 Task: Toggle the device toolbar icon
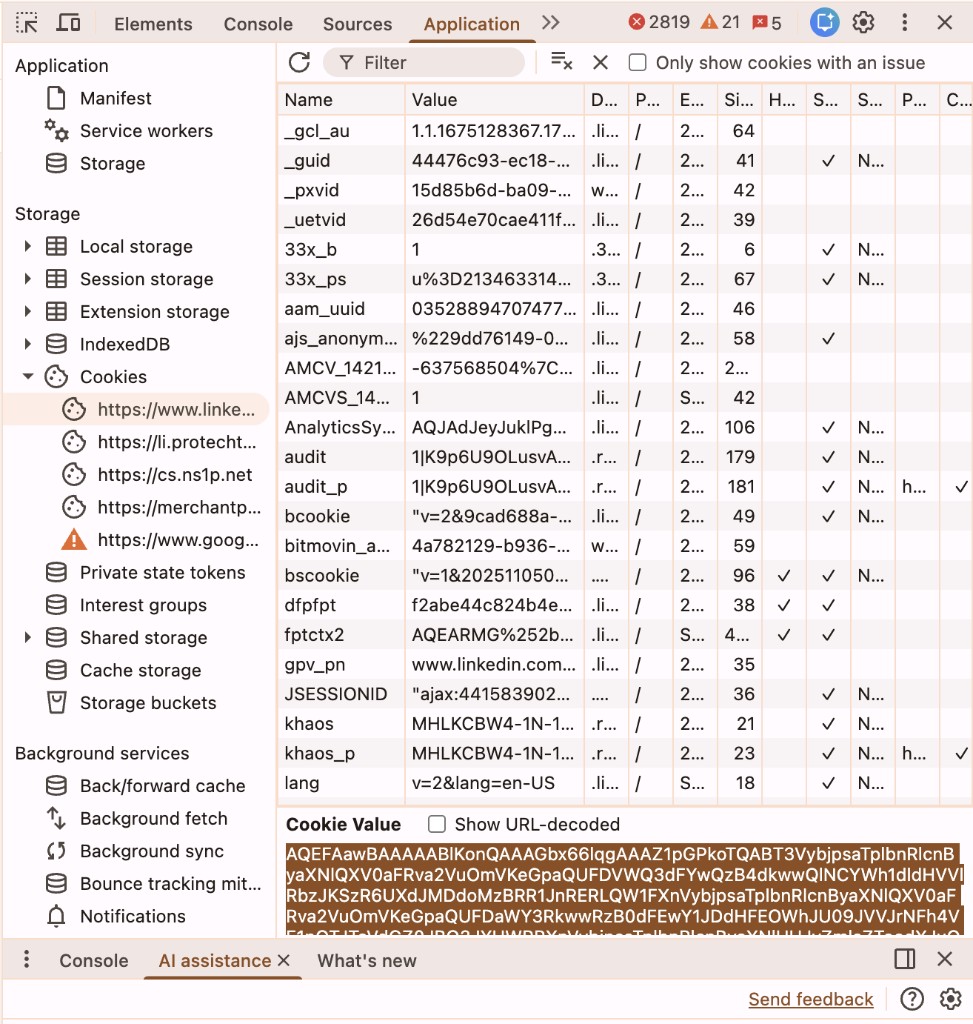(x=67, y=22)
